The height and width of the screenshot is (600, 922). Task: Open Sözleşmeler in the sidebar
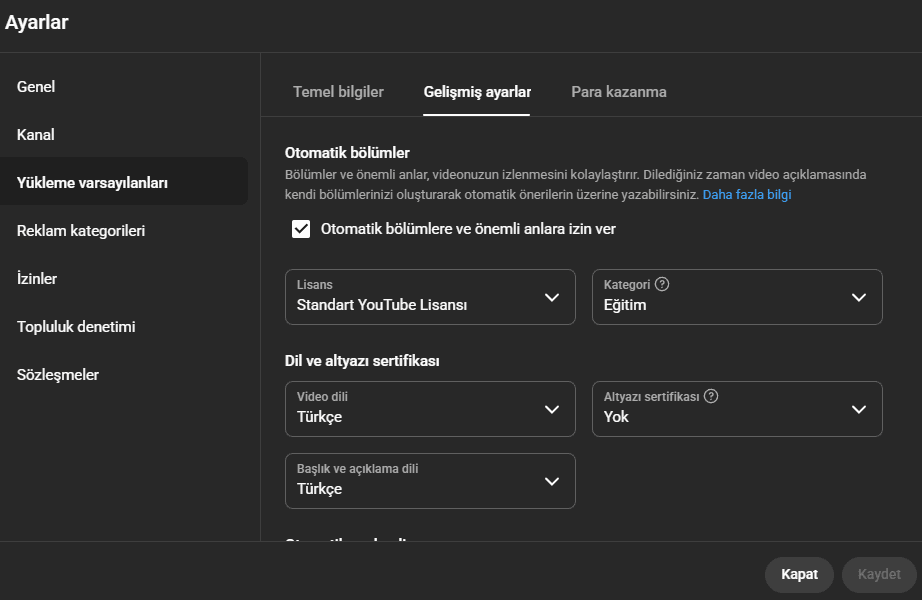tap(58, 375)
